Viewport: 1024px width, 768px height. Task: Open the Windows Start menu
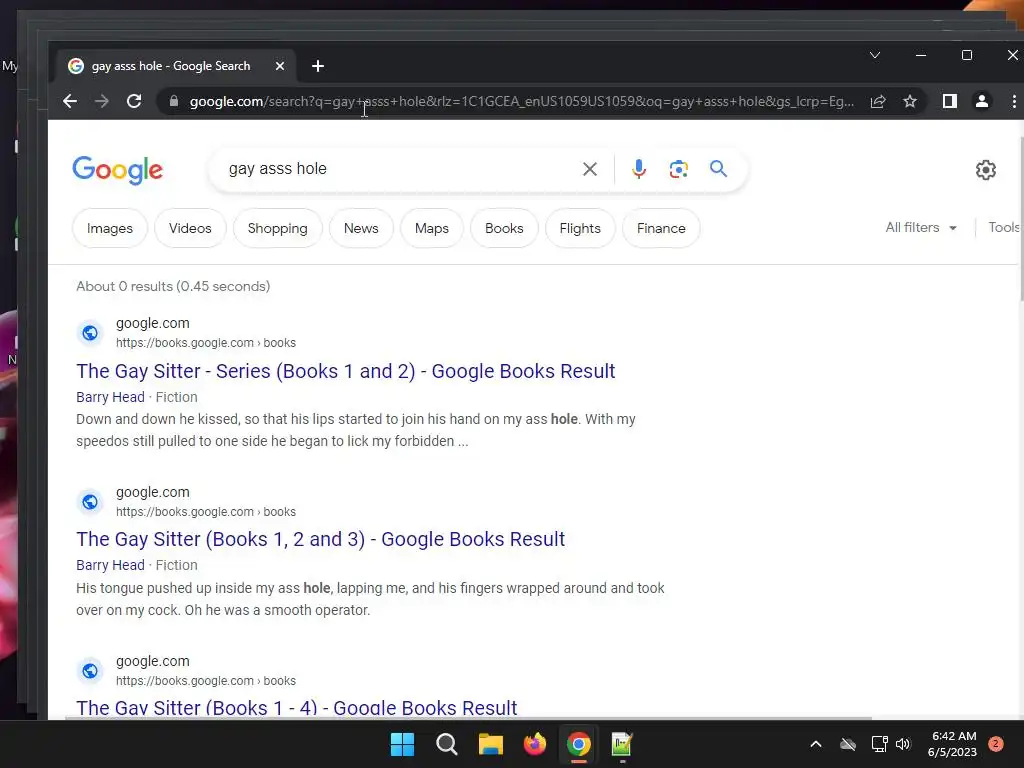pyautogui.click(x=402, y=744)
